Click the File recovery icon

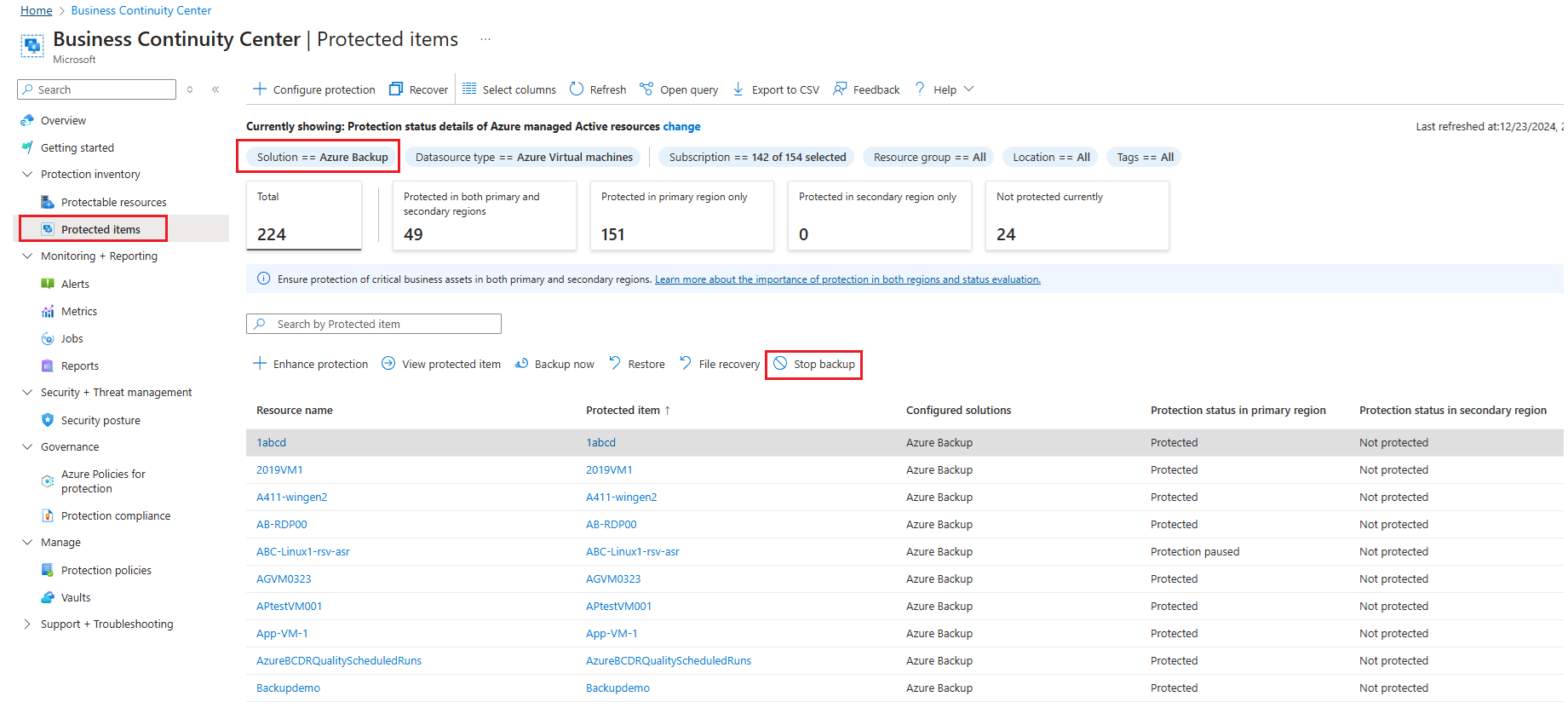point(686,364)
